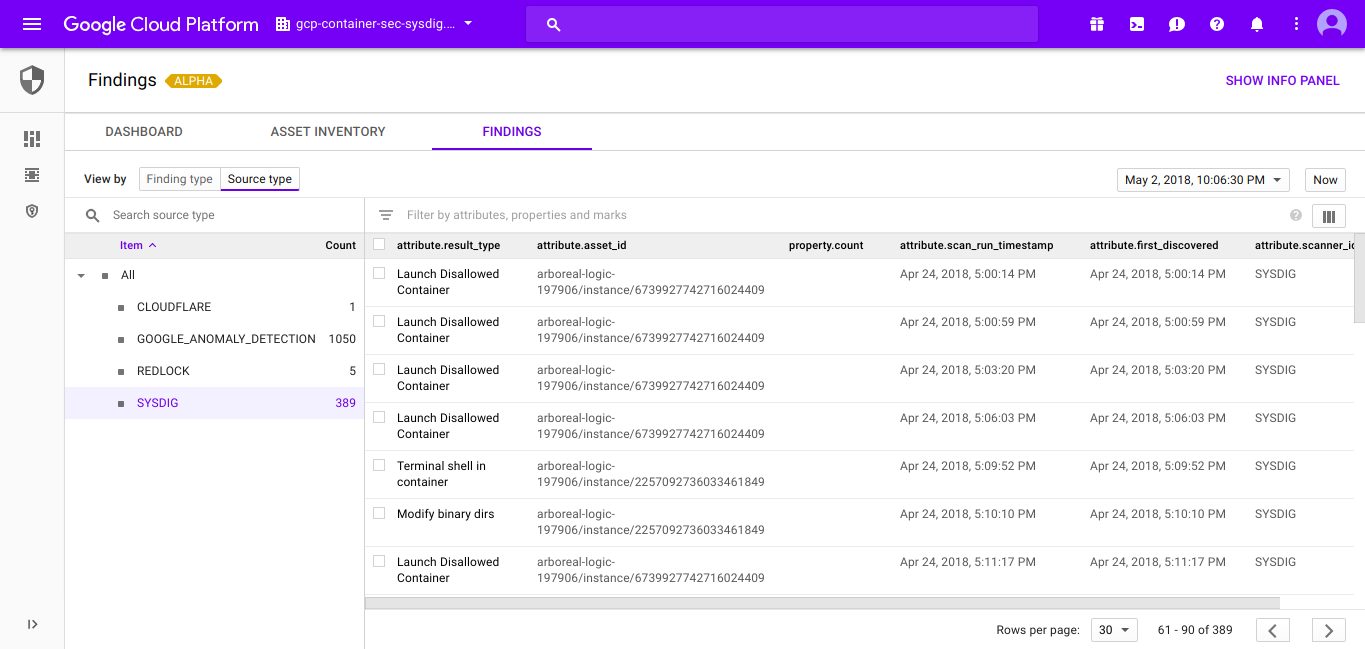Click the Modify binary dirs text
1365x649 pixels.
point(445,514)
